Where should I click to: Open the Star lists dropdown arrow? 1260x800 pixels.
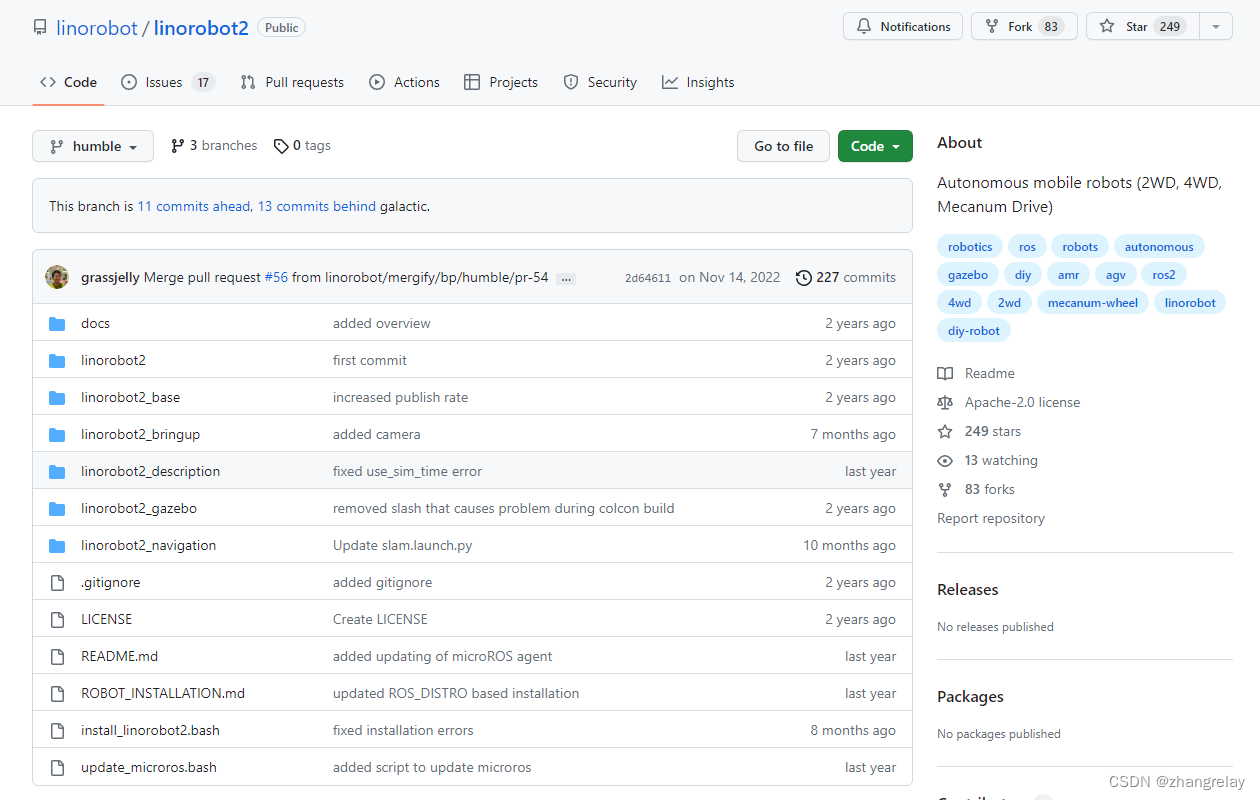(x=1216, y=27)
